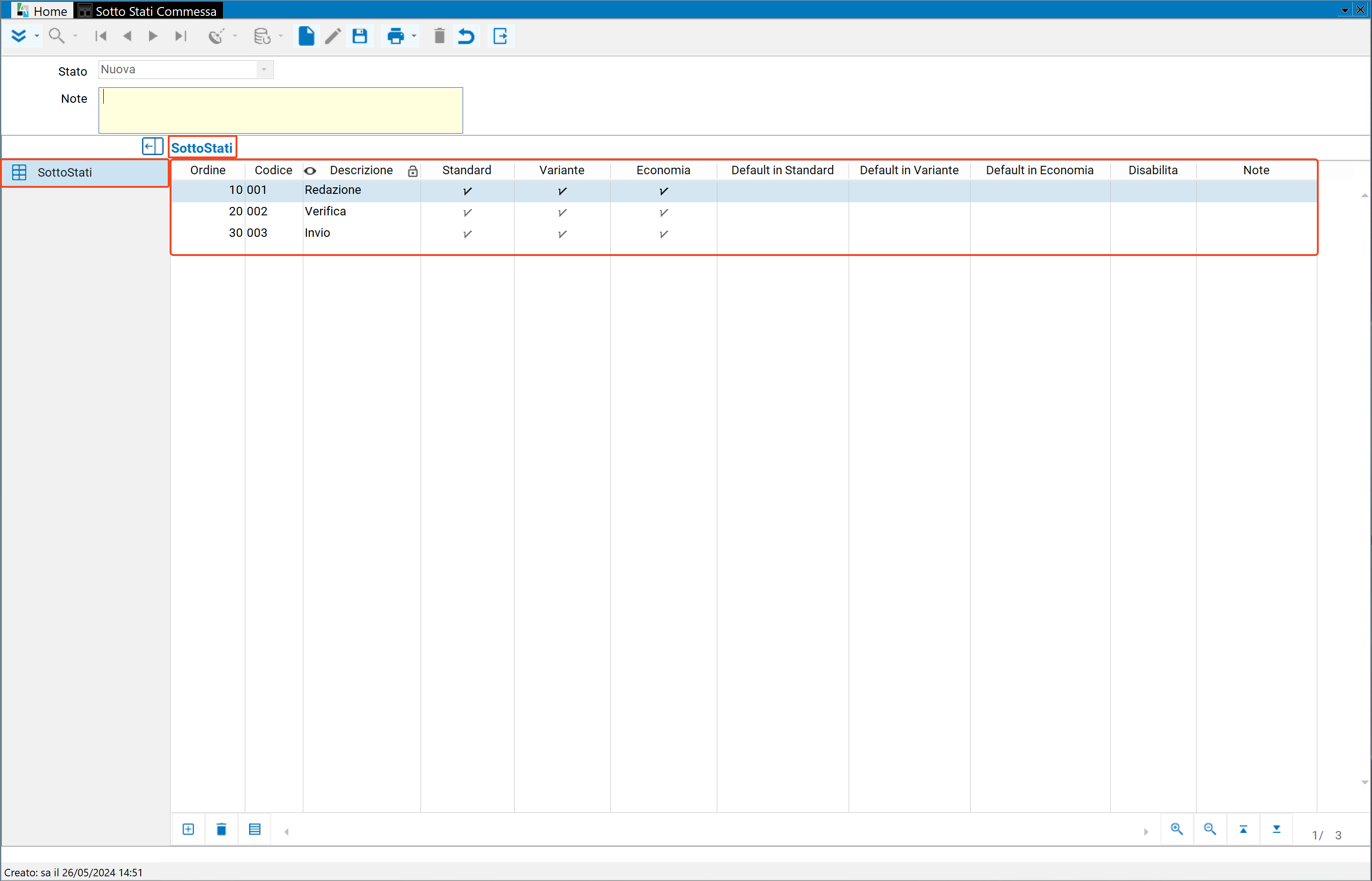This screenshot has width=1372, height=881.
Task: Click the Ordine column header
Action: tap(207, 170)
